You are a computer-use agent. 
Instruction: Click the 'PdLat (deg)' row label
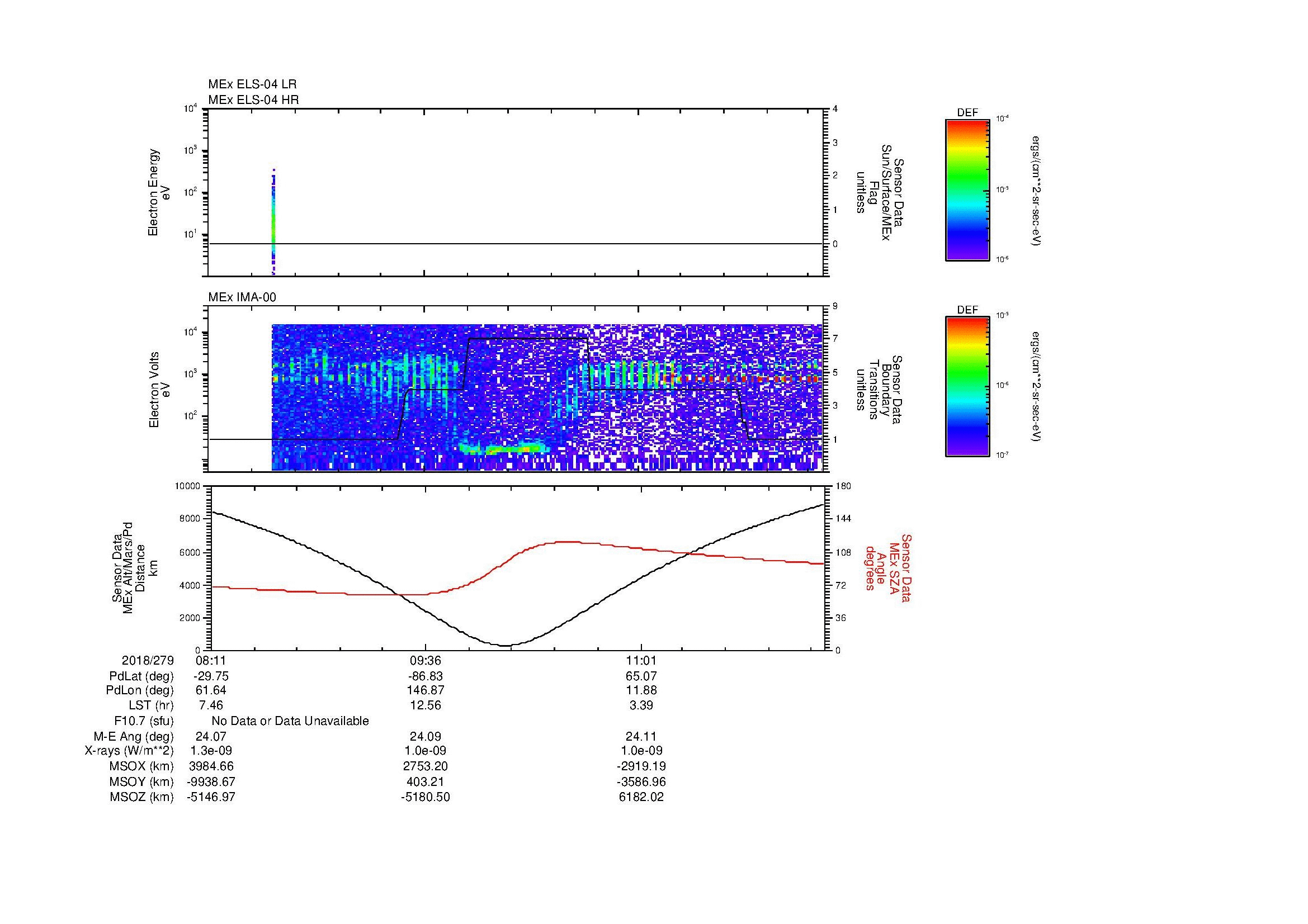coord(141,676)
